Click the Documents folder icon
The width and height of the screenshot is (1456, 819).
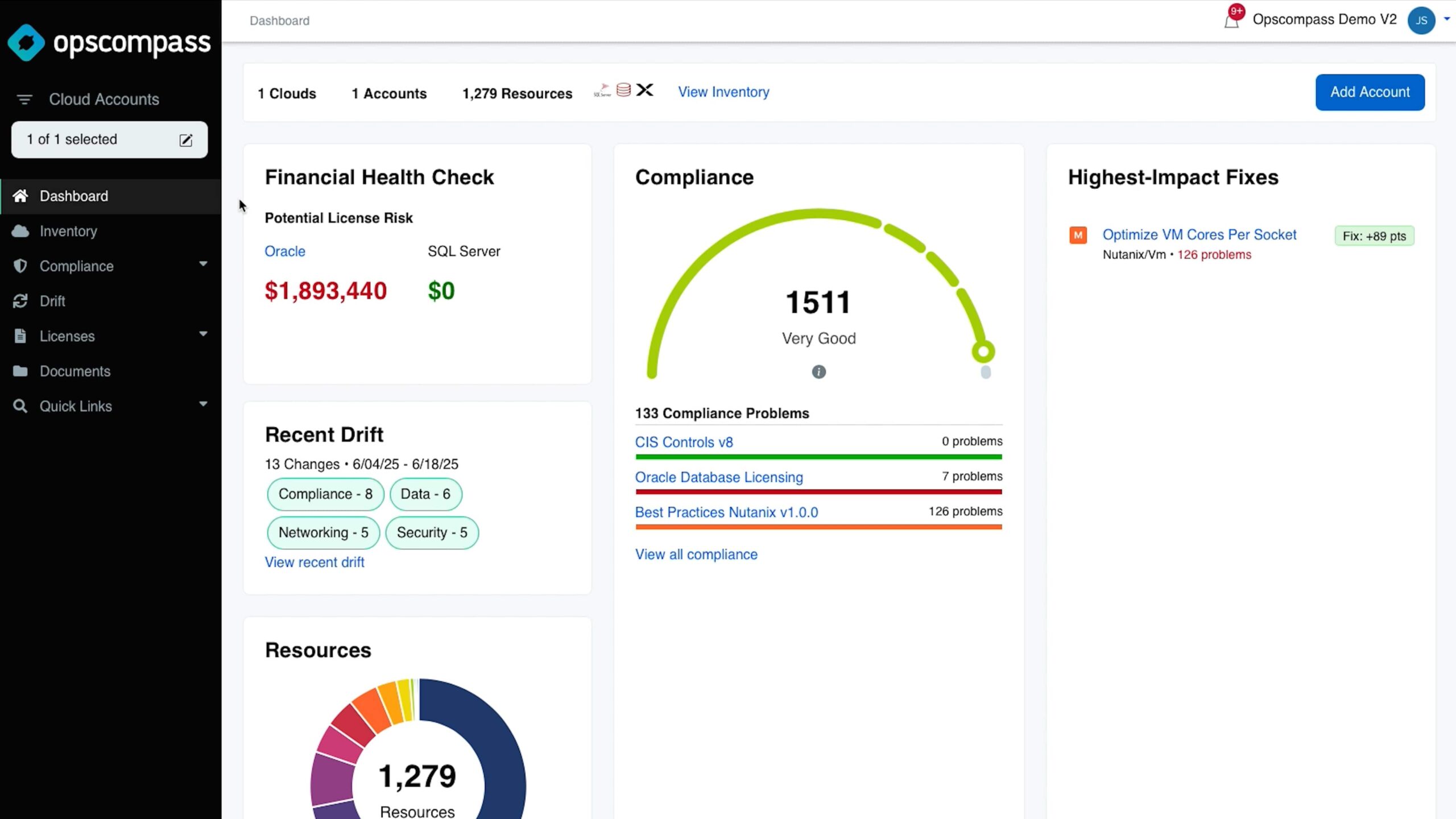click(20, 371)
